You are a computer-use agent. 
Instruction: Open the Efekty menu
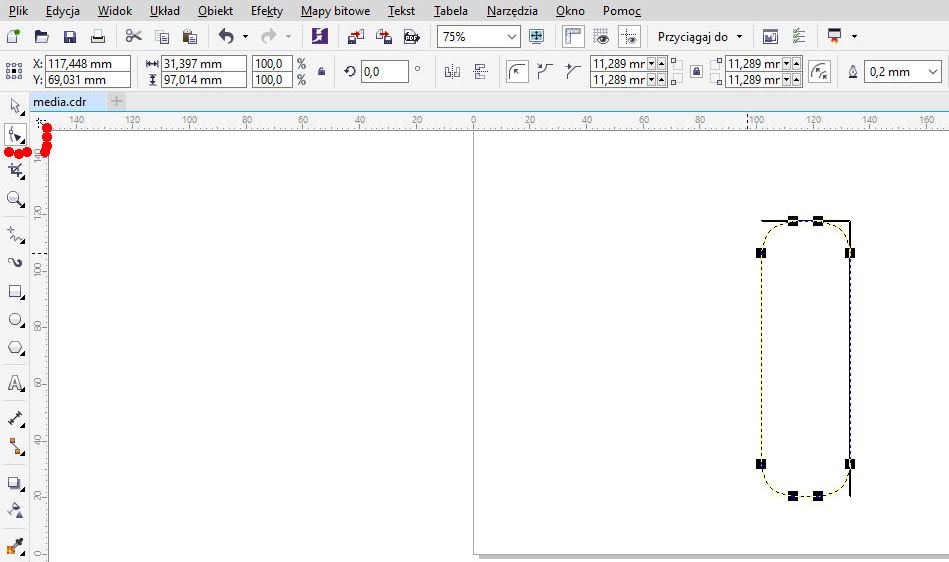(266, 11)
